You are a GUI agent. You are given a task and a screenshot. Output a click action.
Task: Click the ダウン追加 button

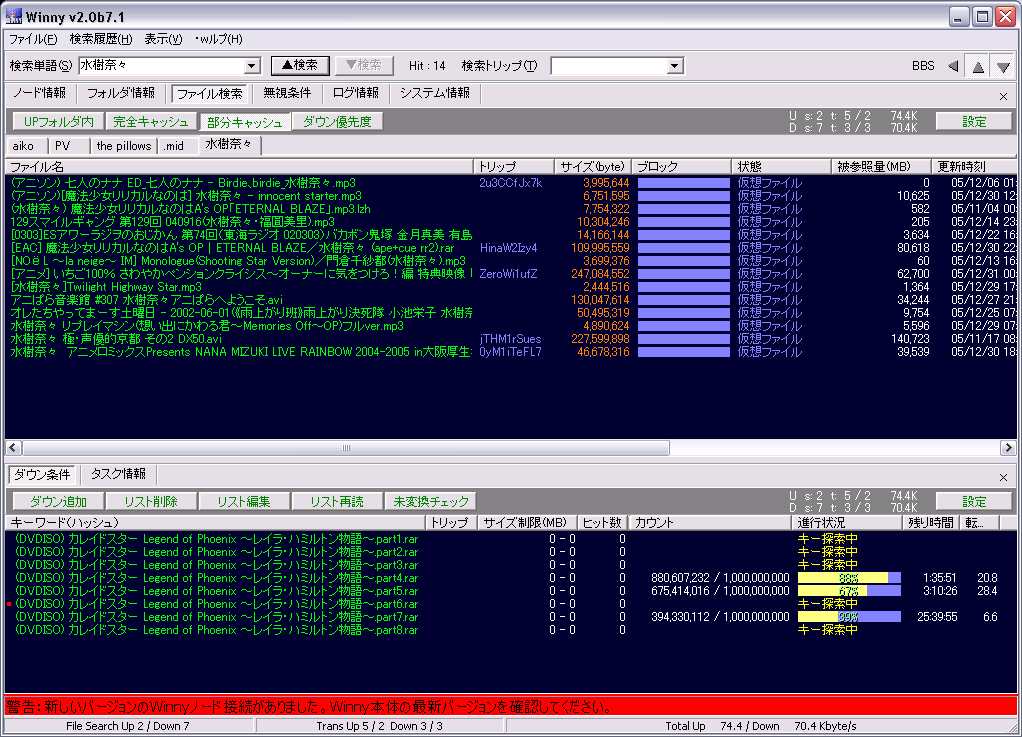[58, 501]
